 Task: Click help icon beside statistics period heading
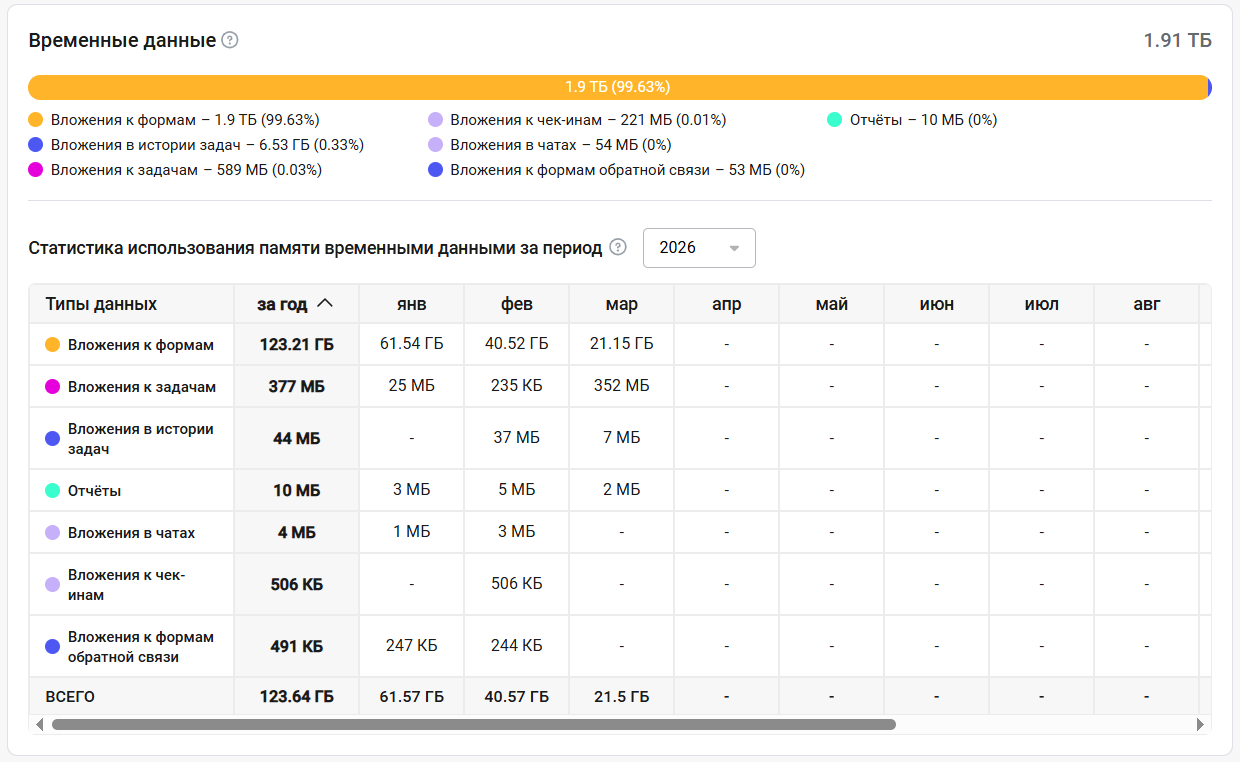pyautogui.click(x=618, y=247)
